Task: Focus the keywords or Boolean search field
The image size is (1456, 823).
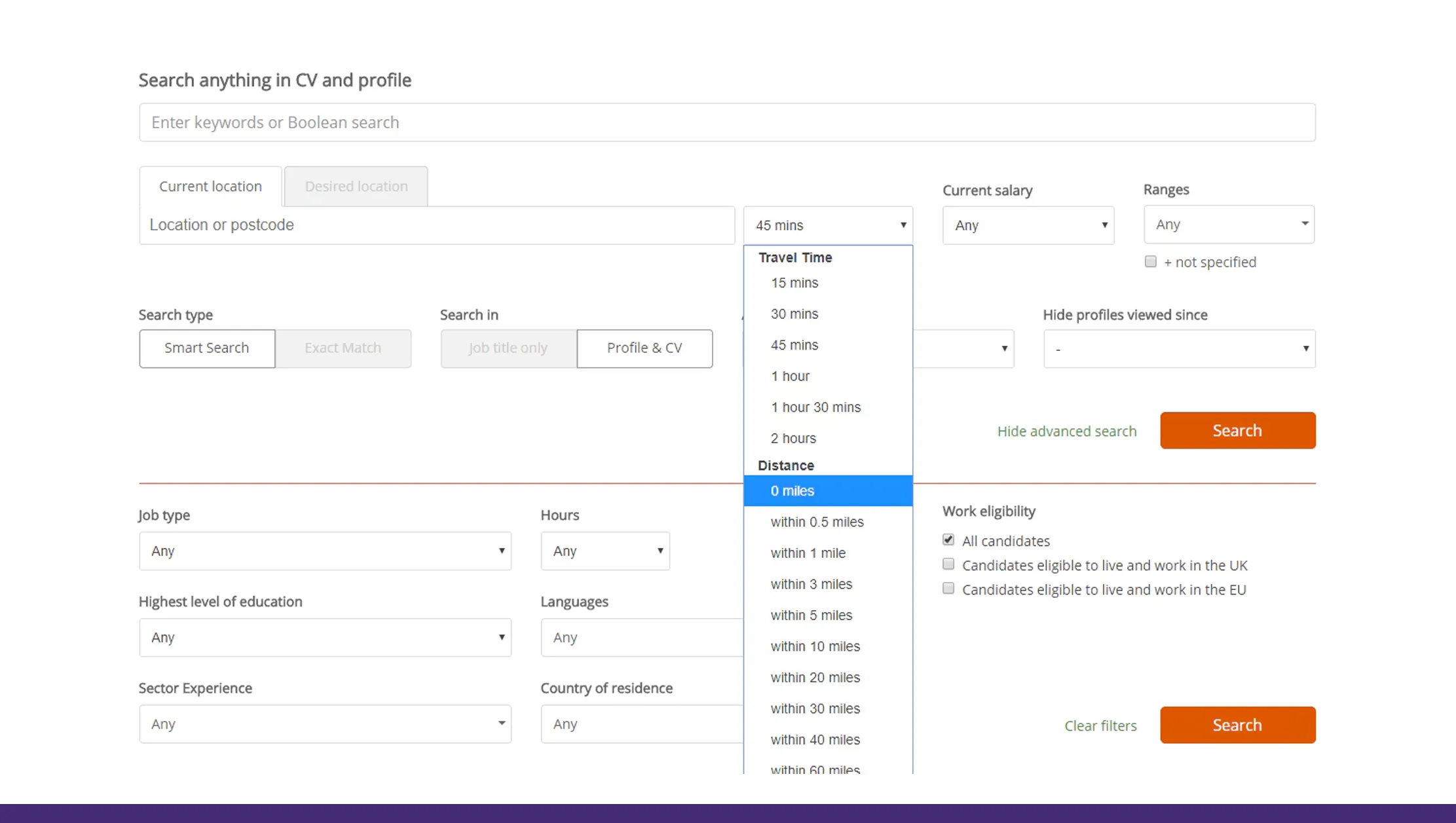Action: (726, 122)
